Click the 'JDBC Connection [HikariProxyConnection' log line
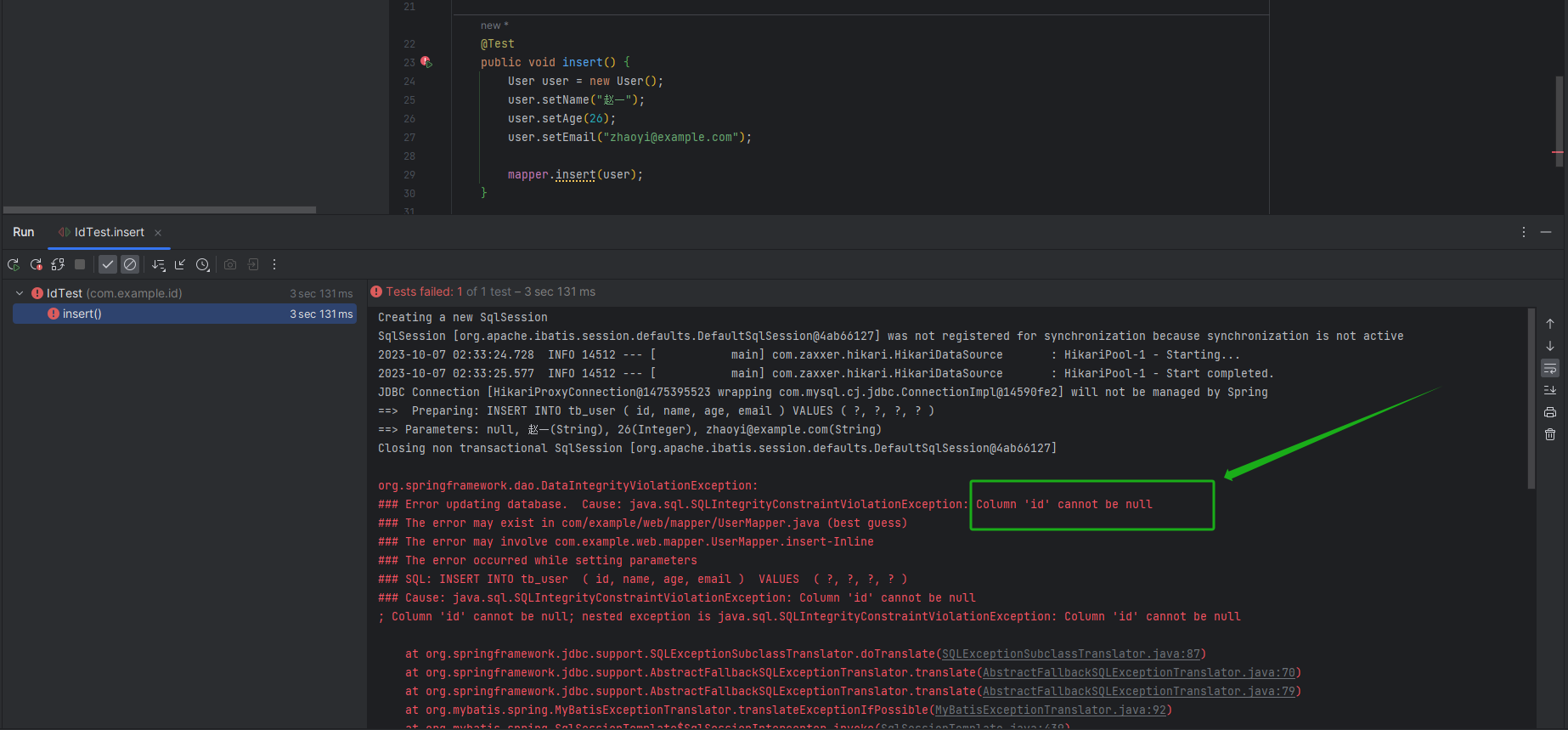The image size is (1568, 730). pos(822,393)
